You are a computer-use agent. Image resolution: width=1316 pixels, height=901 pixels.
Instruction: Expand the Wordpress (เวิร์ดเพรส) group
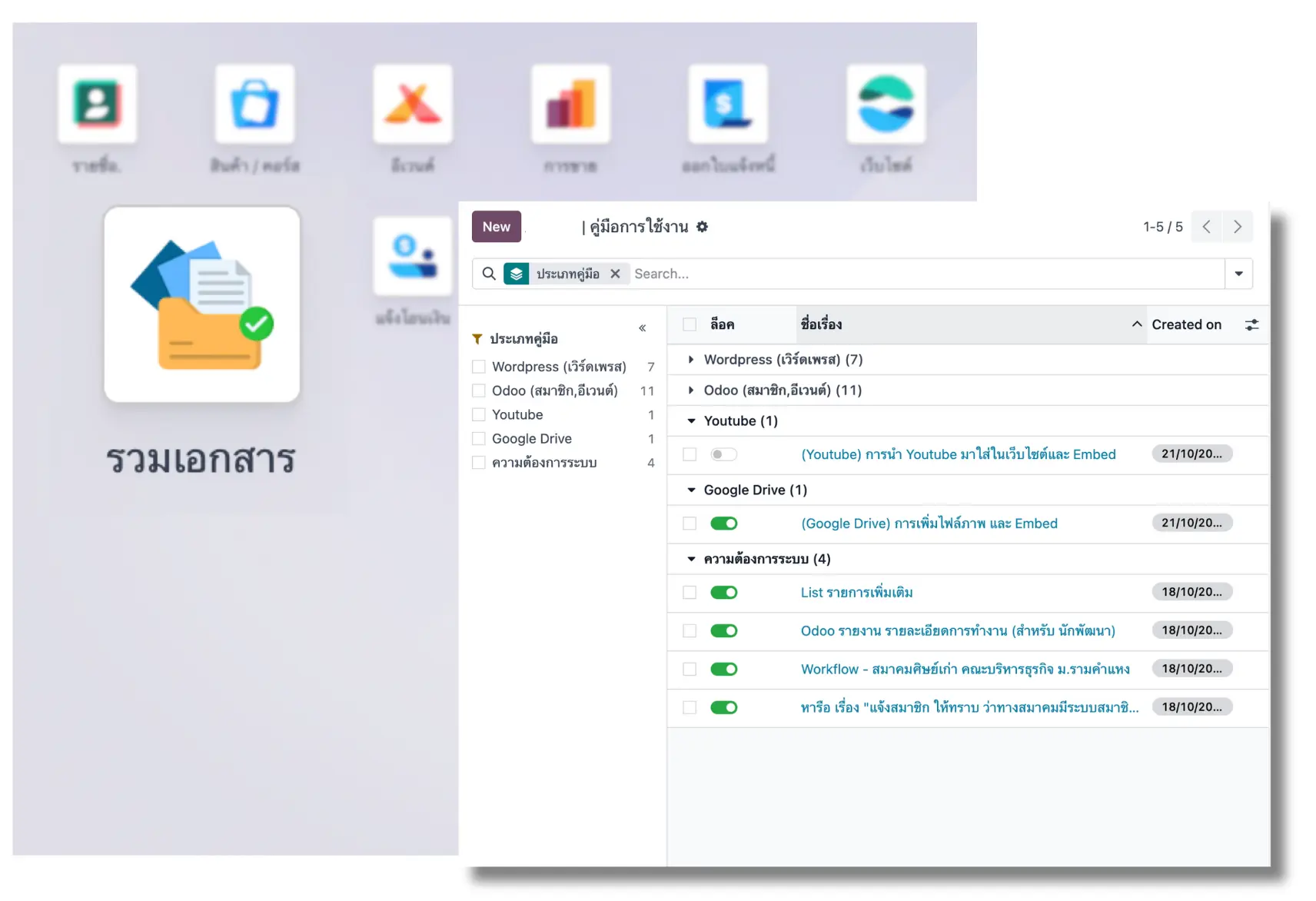point(691,360)
